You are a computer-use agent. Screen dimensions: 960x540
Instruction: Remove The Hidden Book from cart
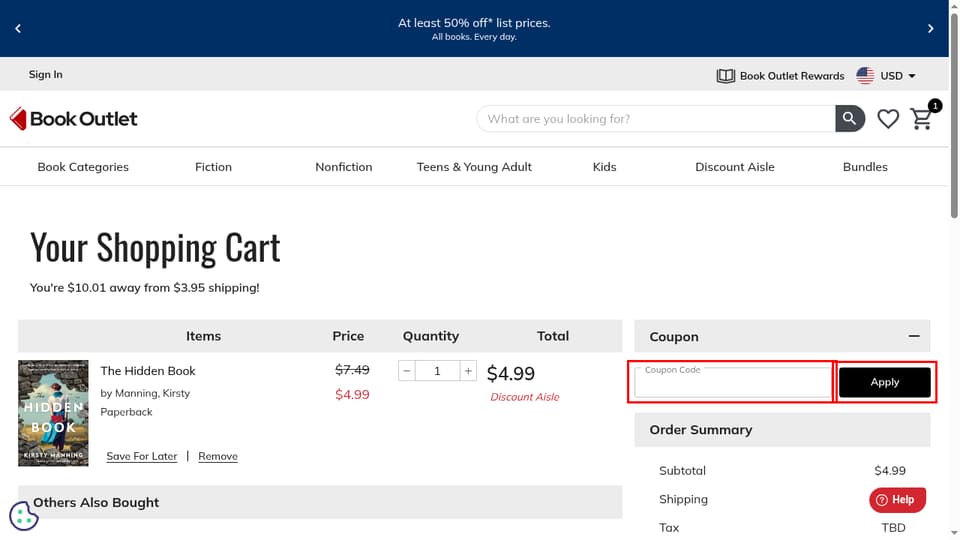[x=218, y=456]
